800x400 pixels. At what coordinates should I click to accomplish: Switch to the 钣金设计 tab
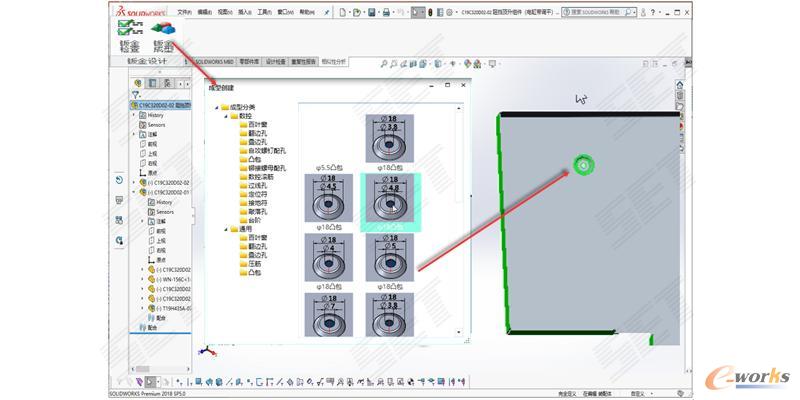[147, 61]
